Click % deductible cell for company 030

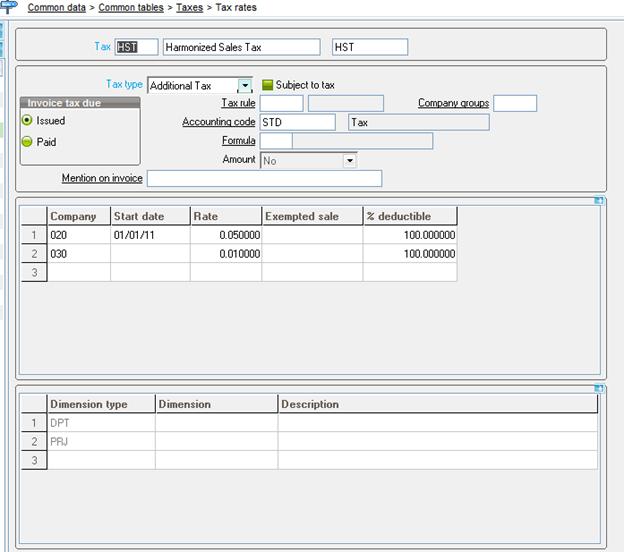(410, 254)
